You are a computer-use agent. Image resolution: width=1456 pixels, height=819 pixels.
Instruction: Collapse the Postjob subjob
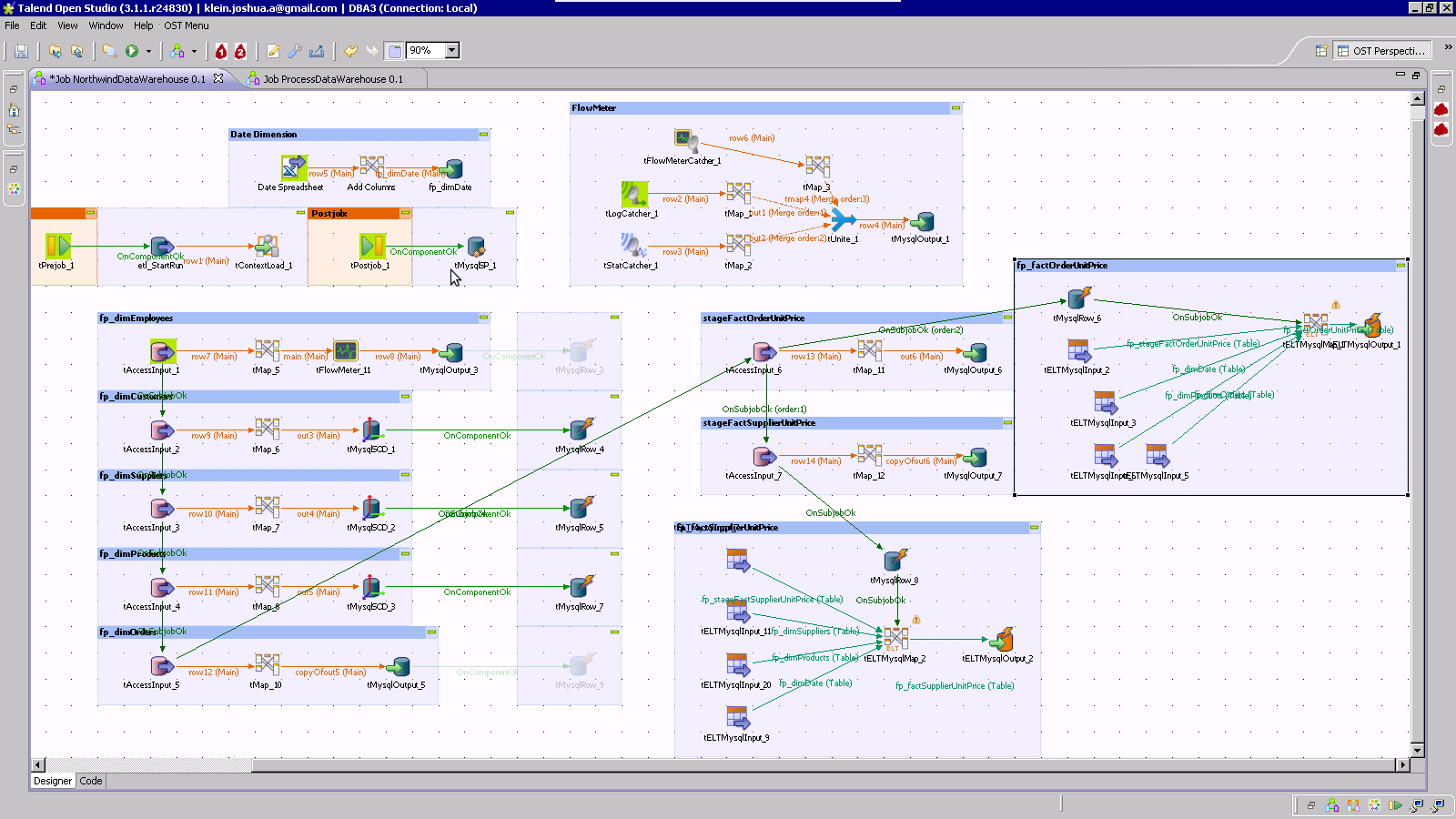405,213
